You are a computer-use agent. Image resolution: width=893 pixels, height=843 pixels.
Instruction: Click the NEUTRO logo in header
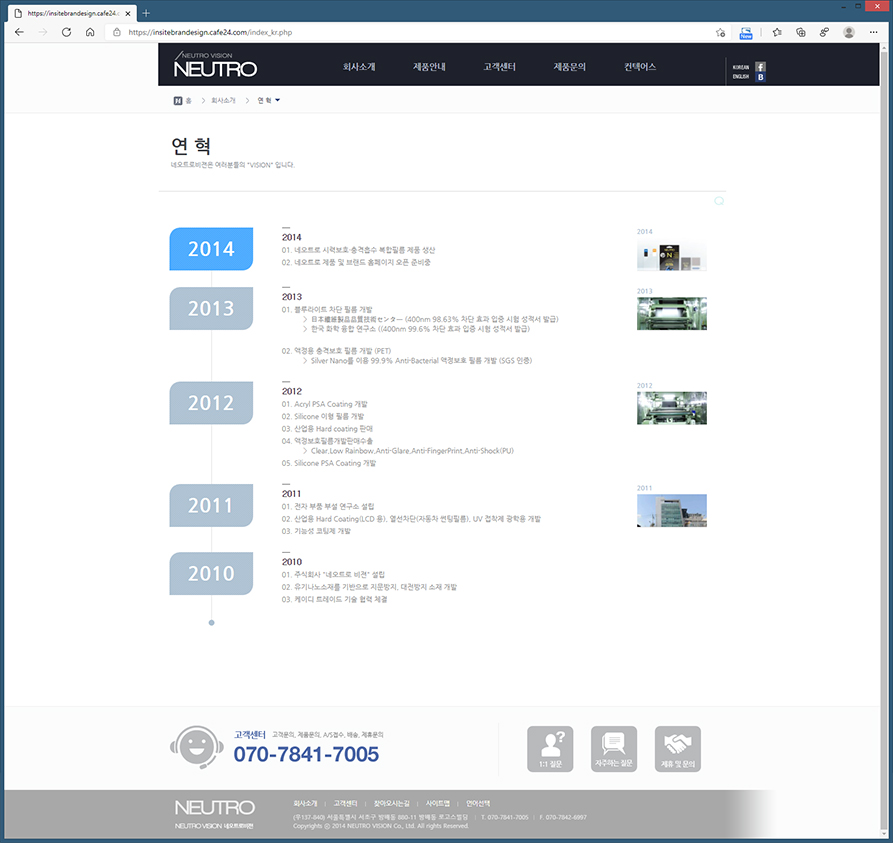215,65
